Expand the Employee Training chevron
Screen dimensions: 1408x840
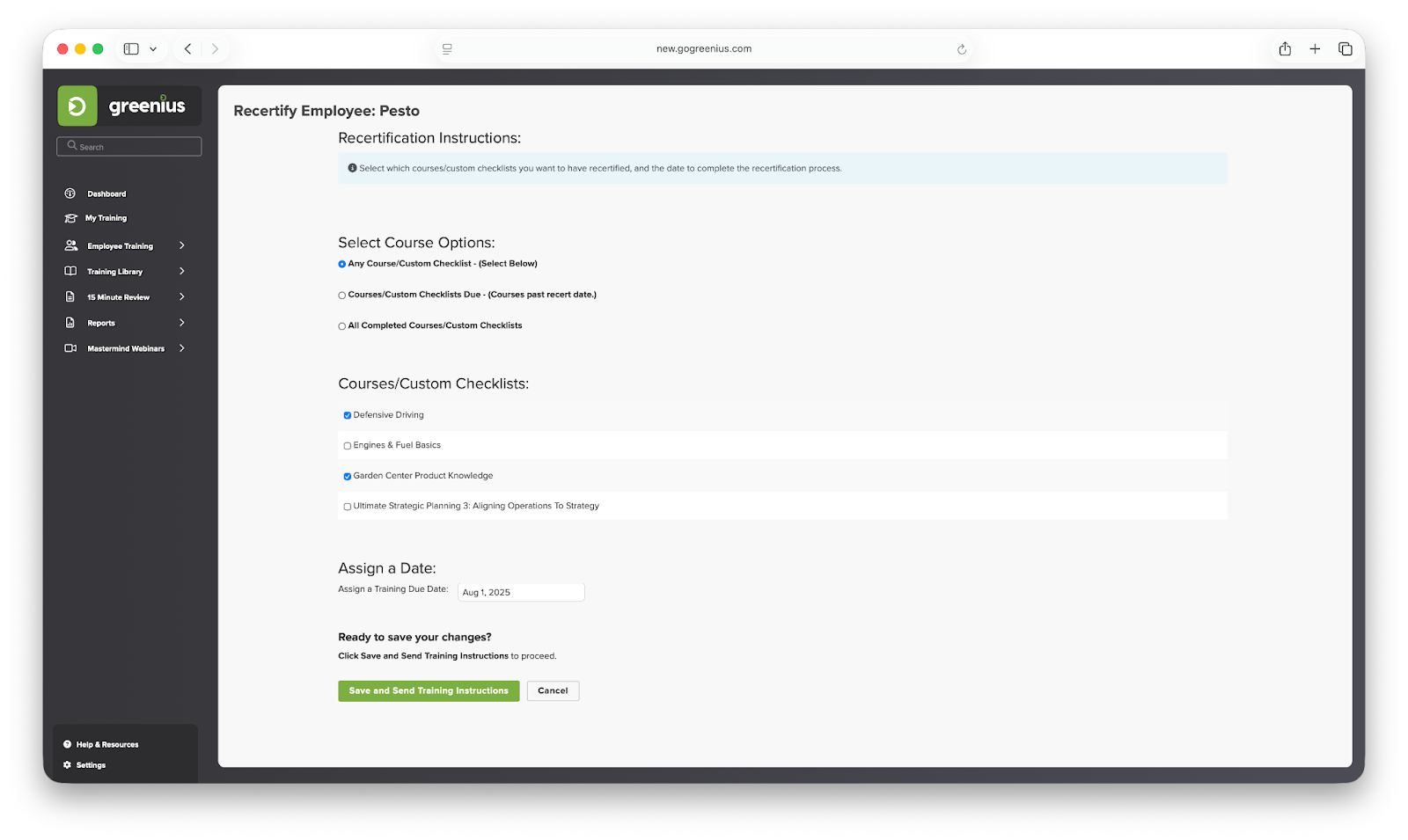pyautogui.click(x=182, y=245)
